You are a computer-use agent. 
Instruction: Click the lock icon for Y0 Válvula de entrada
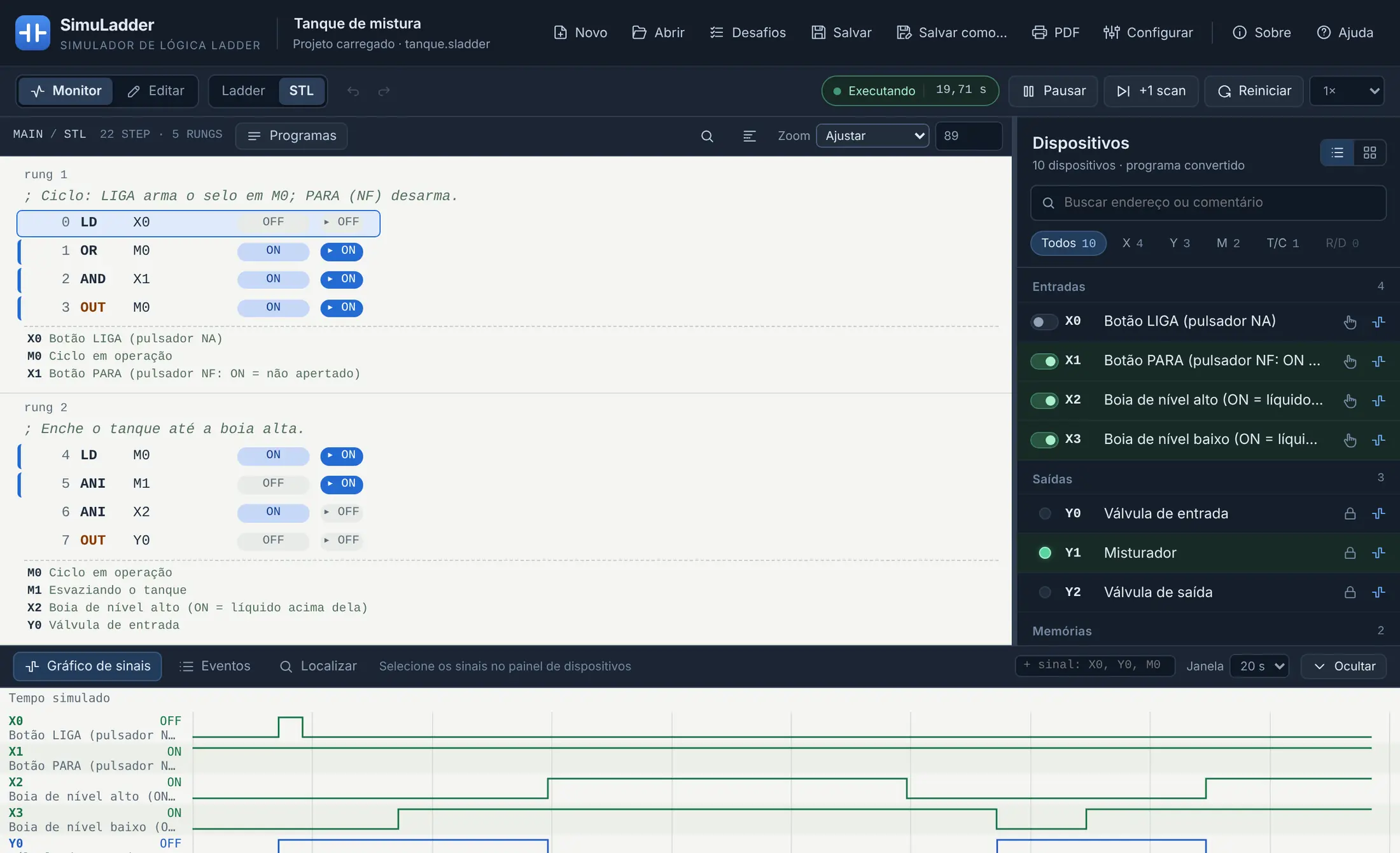point(1350,514)
